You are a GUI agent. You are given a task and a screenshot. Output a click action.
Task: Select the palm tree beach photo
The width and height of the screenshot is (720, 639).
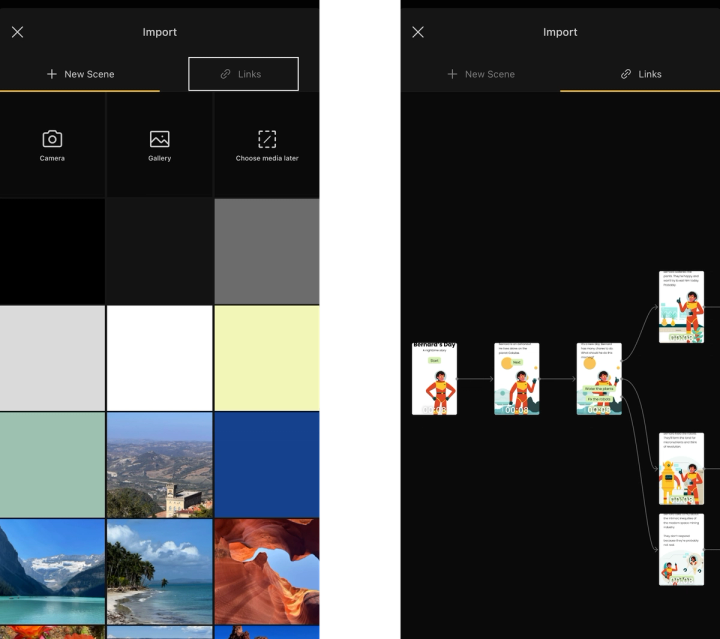tap(159, 572)
